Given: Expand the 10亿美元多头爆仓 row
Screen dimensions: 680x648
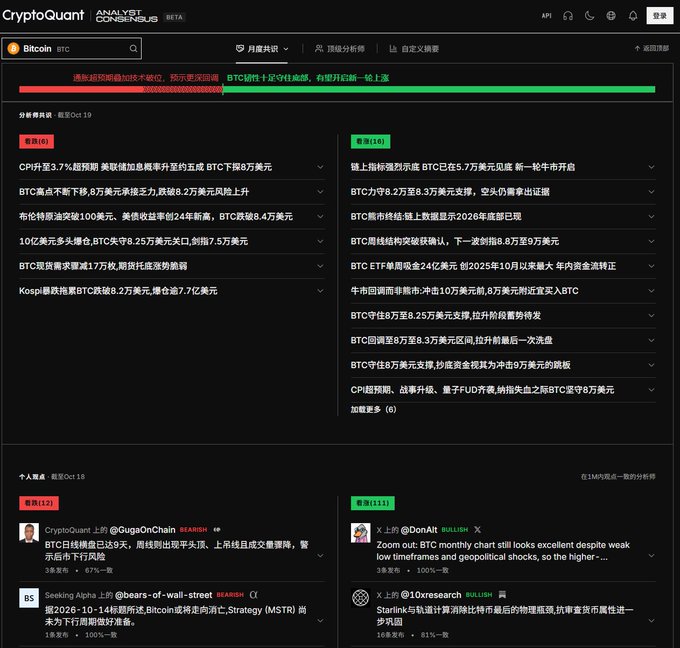Looking at the screenshot, I should [171, 241].
